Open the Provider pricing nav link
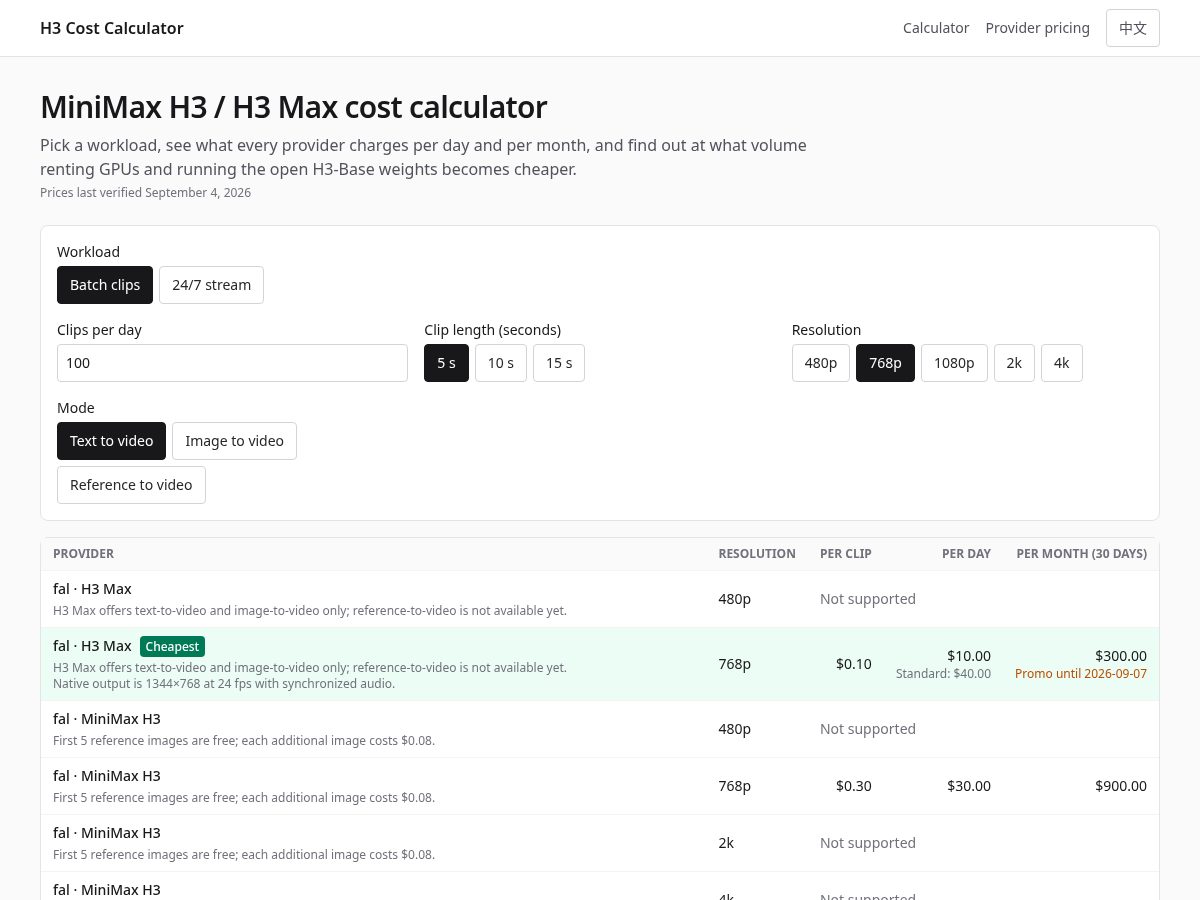The image size is (1200, 900). 1037,28
